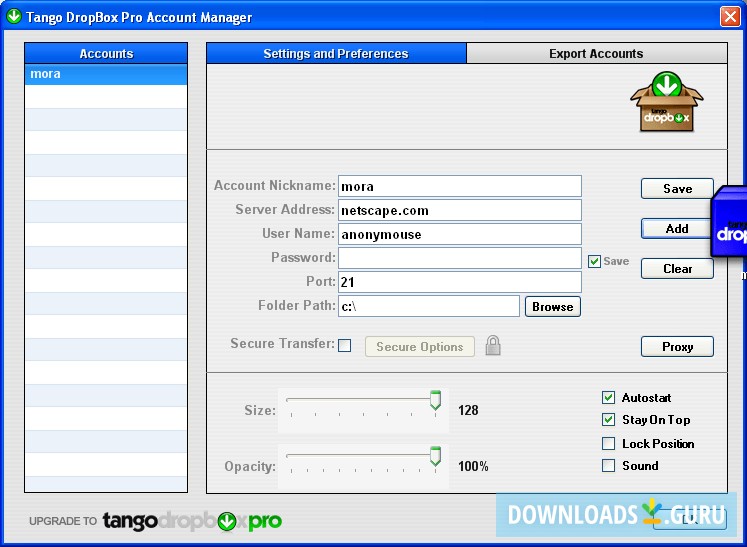Browse for a folder path
Screen dimensions: 747x547
(553, 306)
